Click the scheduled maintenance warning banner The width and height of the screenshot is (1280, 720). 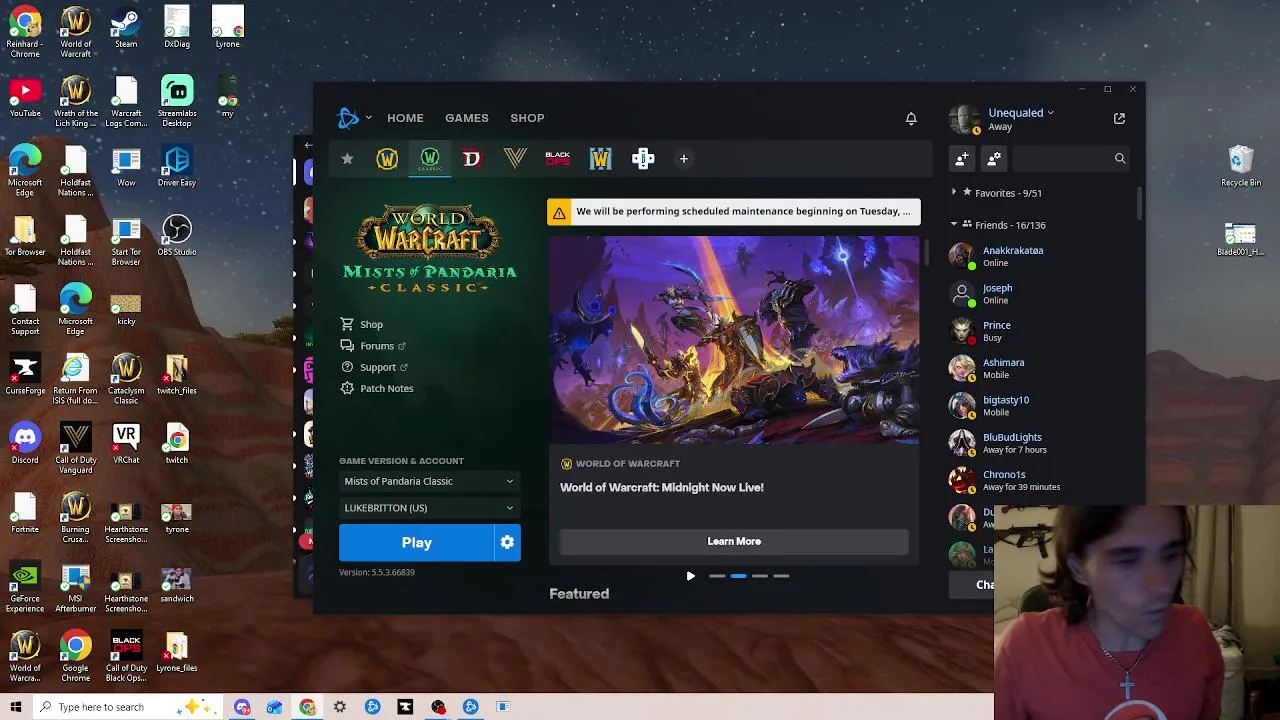pyautogui.click(x=734, y=212)
